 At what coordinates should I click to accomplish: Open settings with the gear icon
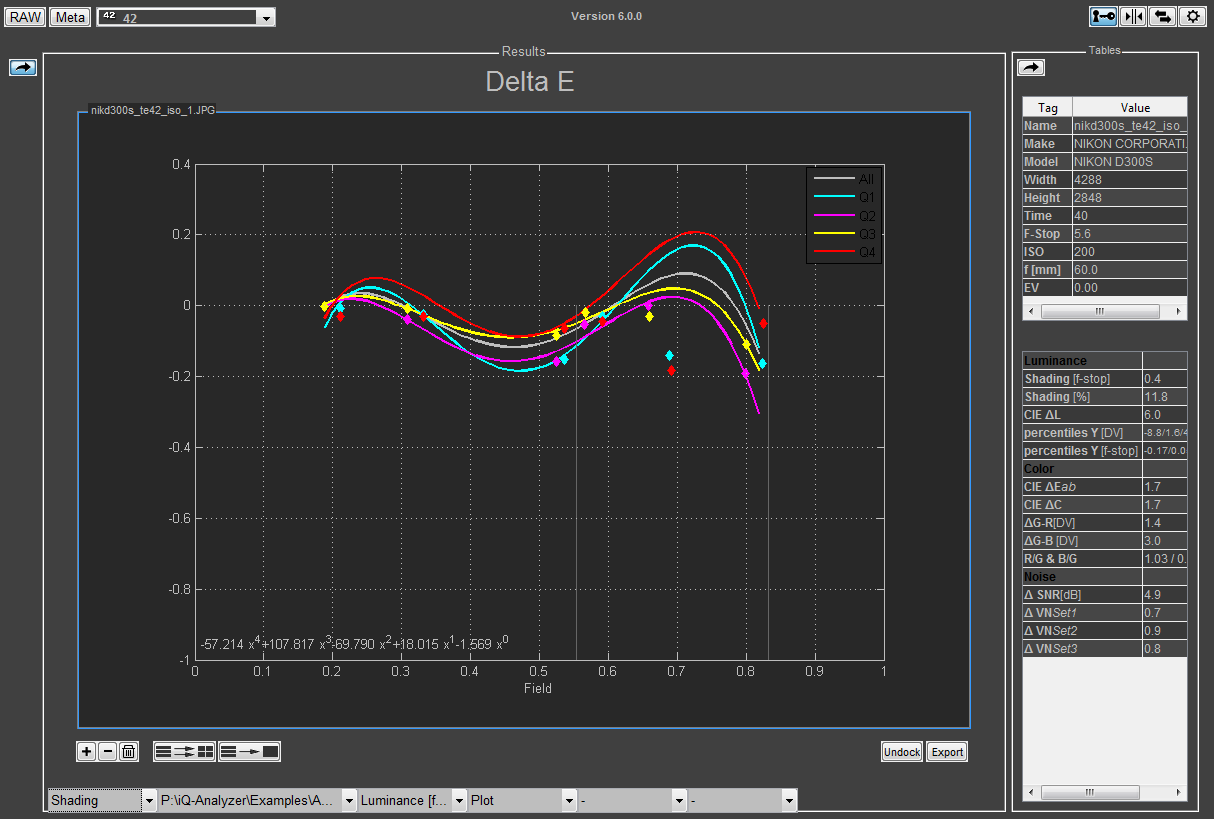click(x=1192, y=16)
